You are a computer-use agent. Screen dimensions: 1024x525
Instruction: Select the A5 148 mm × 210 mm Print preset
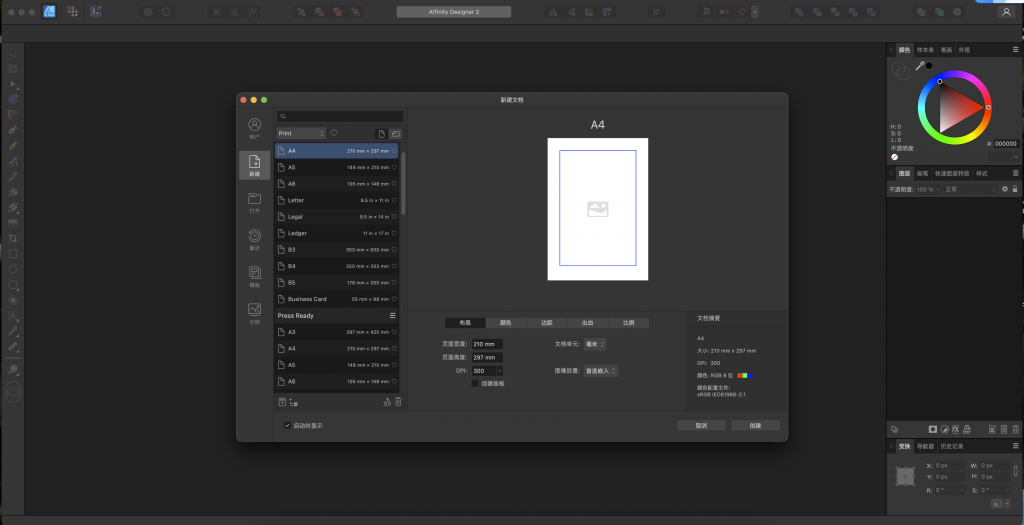click(336, 167)
